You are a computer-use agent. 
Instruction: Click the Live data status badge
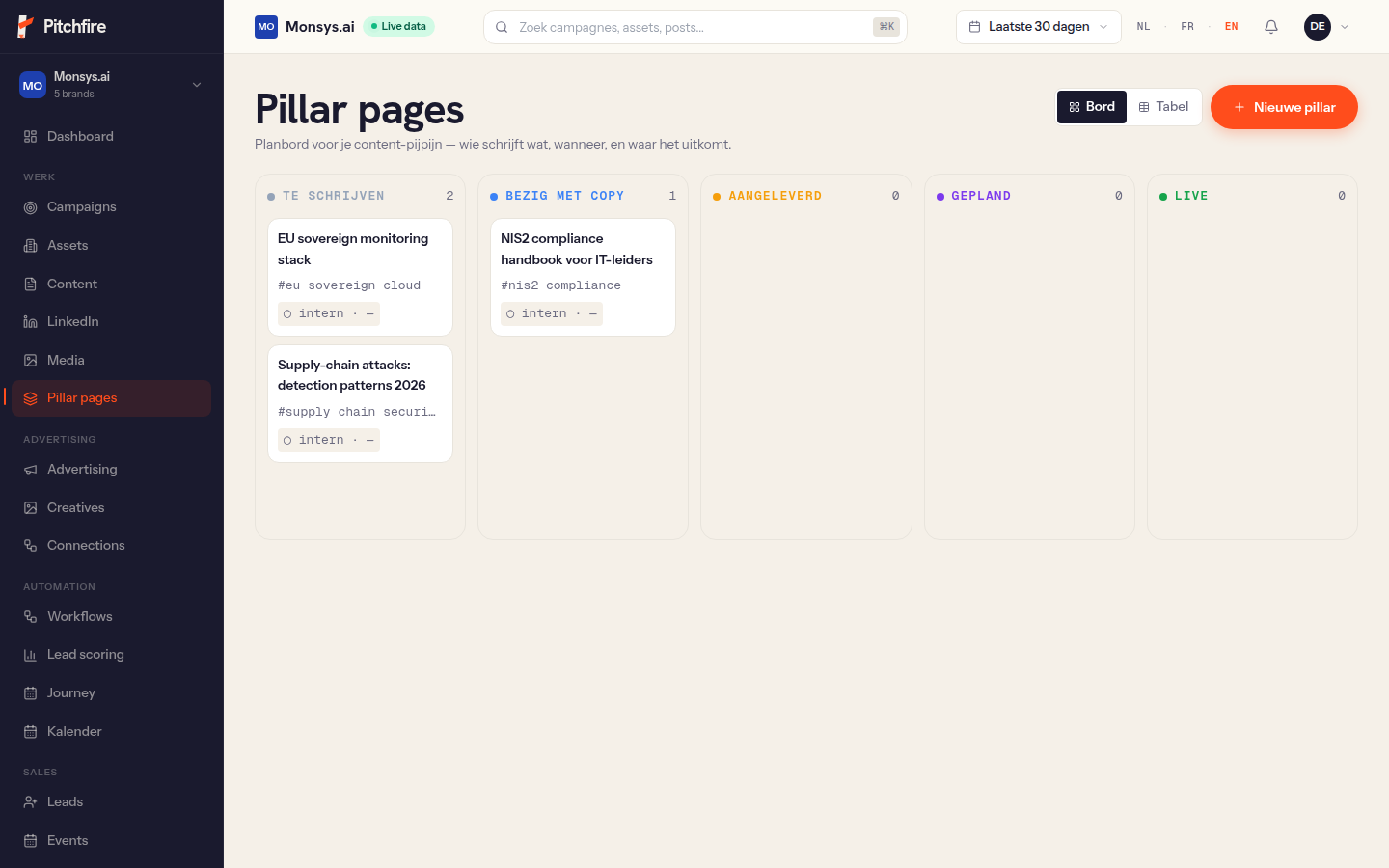tap(399, 27)
